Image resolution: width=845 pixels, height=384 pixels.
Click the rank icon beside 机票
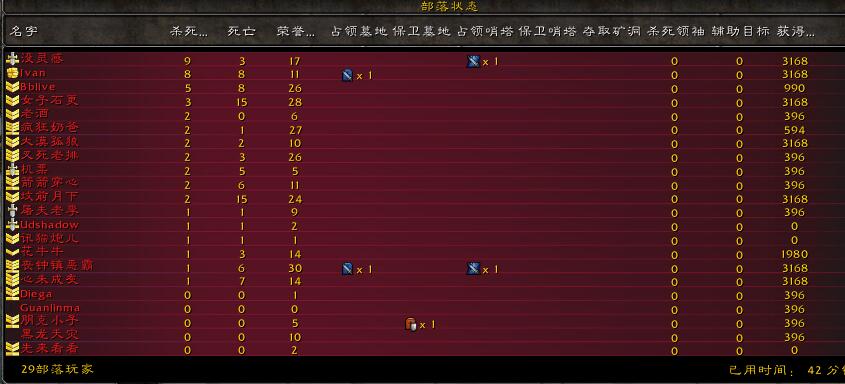tap(12, 170)
